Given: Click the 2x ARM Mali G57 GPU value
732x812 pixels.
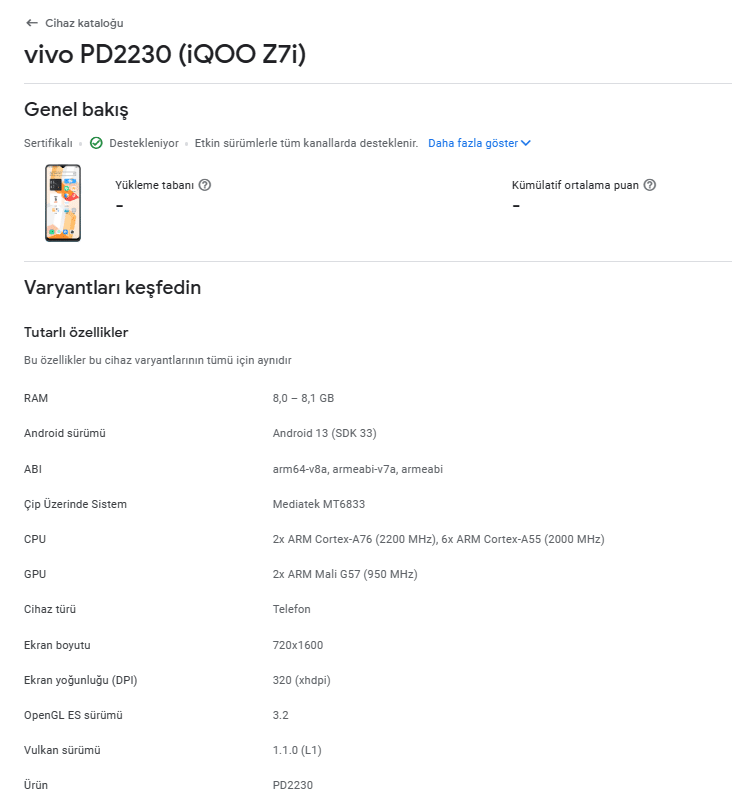Looking at the screenshot, I should click(x=345, y=574).
